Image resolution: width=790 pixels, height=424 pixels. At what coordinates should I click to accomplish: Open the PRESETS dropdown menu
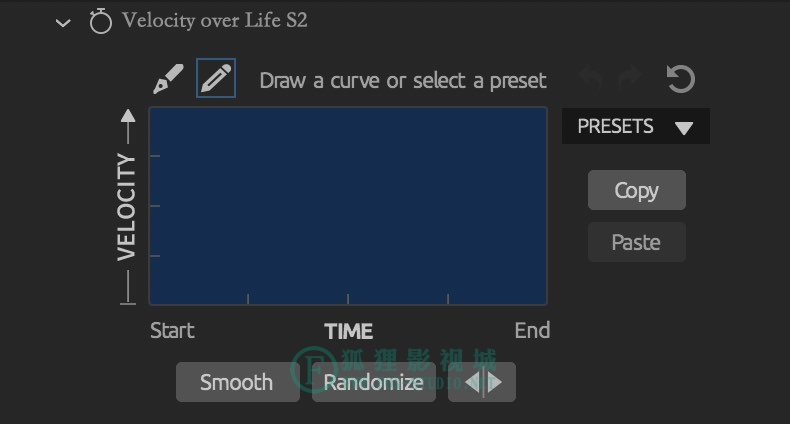[636, 126]
